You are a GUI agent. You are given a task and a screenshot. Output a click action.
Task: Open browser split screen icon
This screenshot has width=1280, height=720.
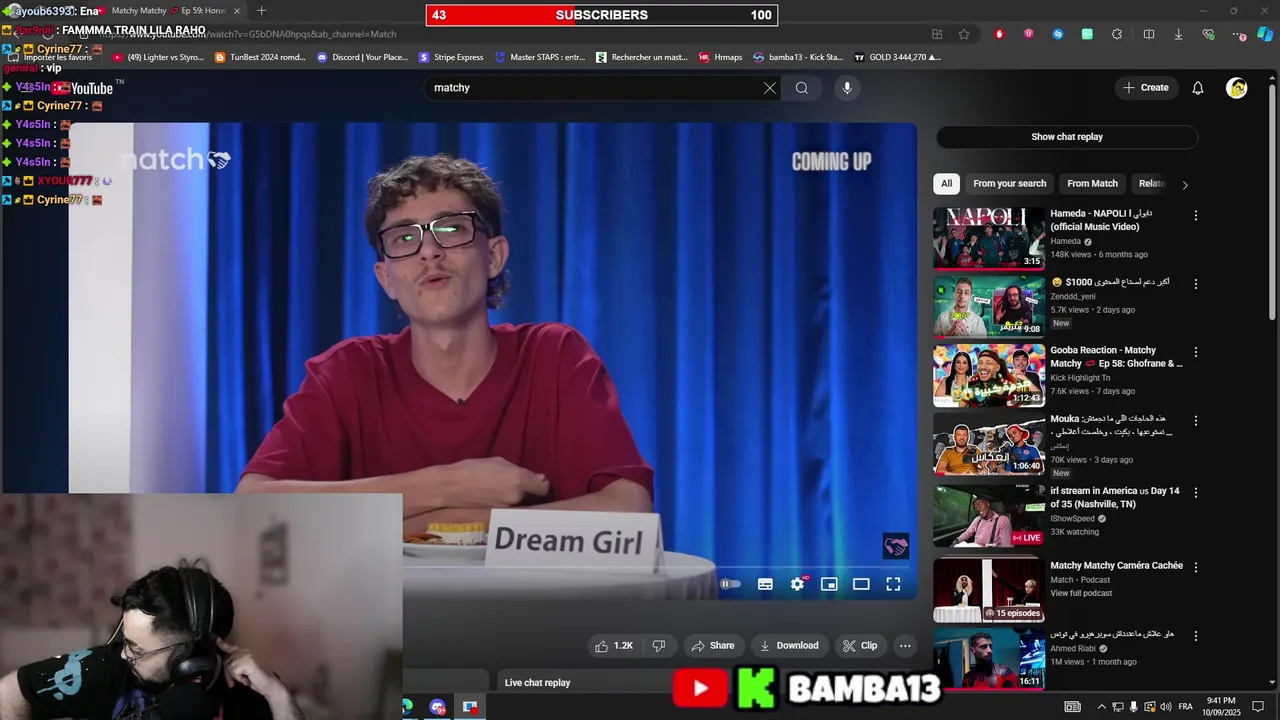tap(1149, 34)
